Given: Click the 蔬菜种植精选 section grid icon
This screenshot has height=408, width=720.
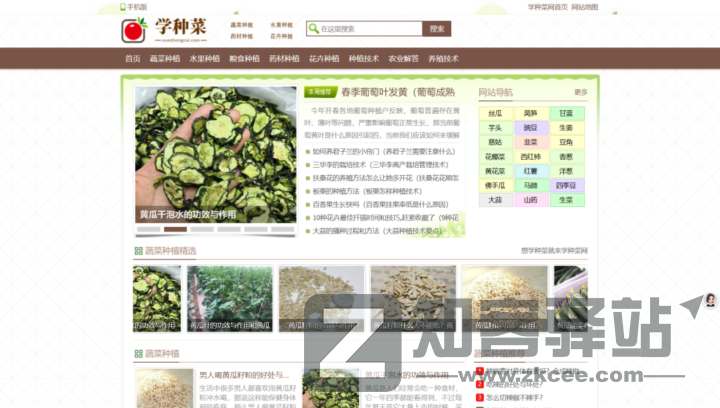Looking at the screenshot, I should click(139, 251).
